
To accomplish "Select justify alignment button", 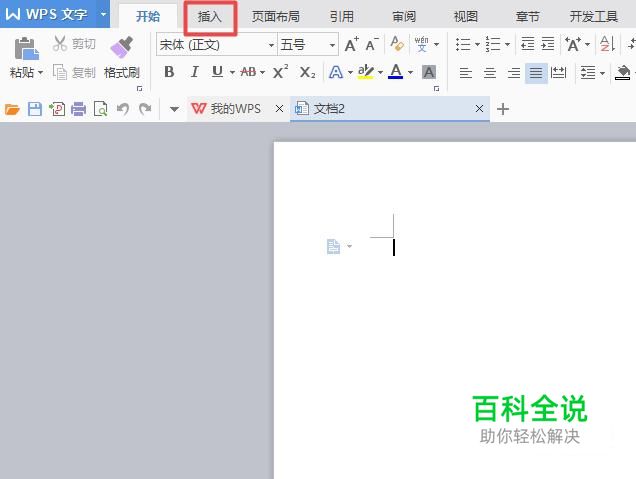I will click(536, 73).
